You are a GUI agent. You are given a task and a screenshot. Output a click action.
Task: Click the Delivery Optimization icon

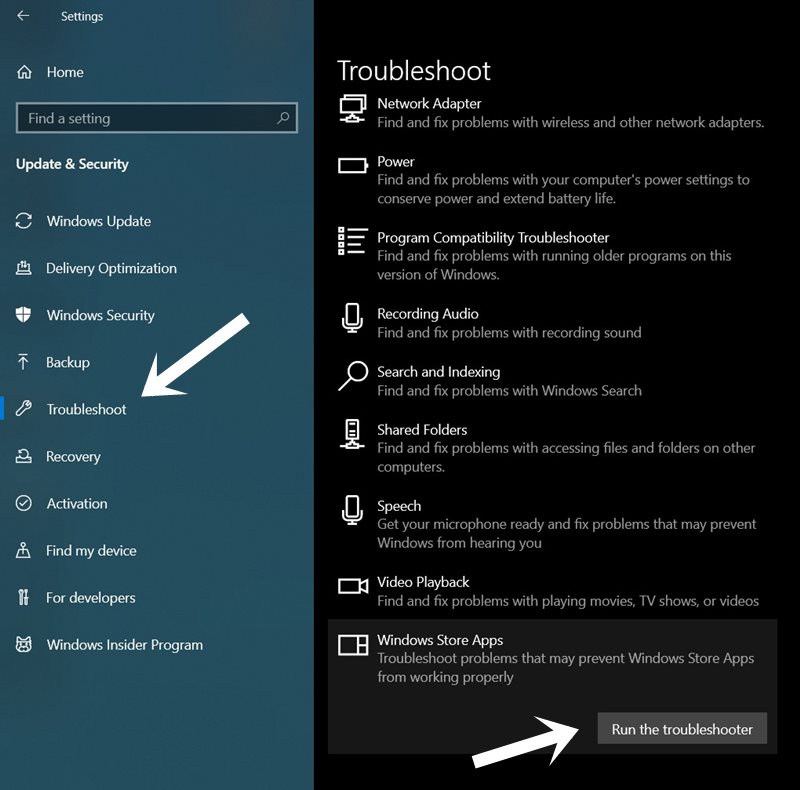(x=23, y=268)
